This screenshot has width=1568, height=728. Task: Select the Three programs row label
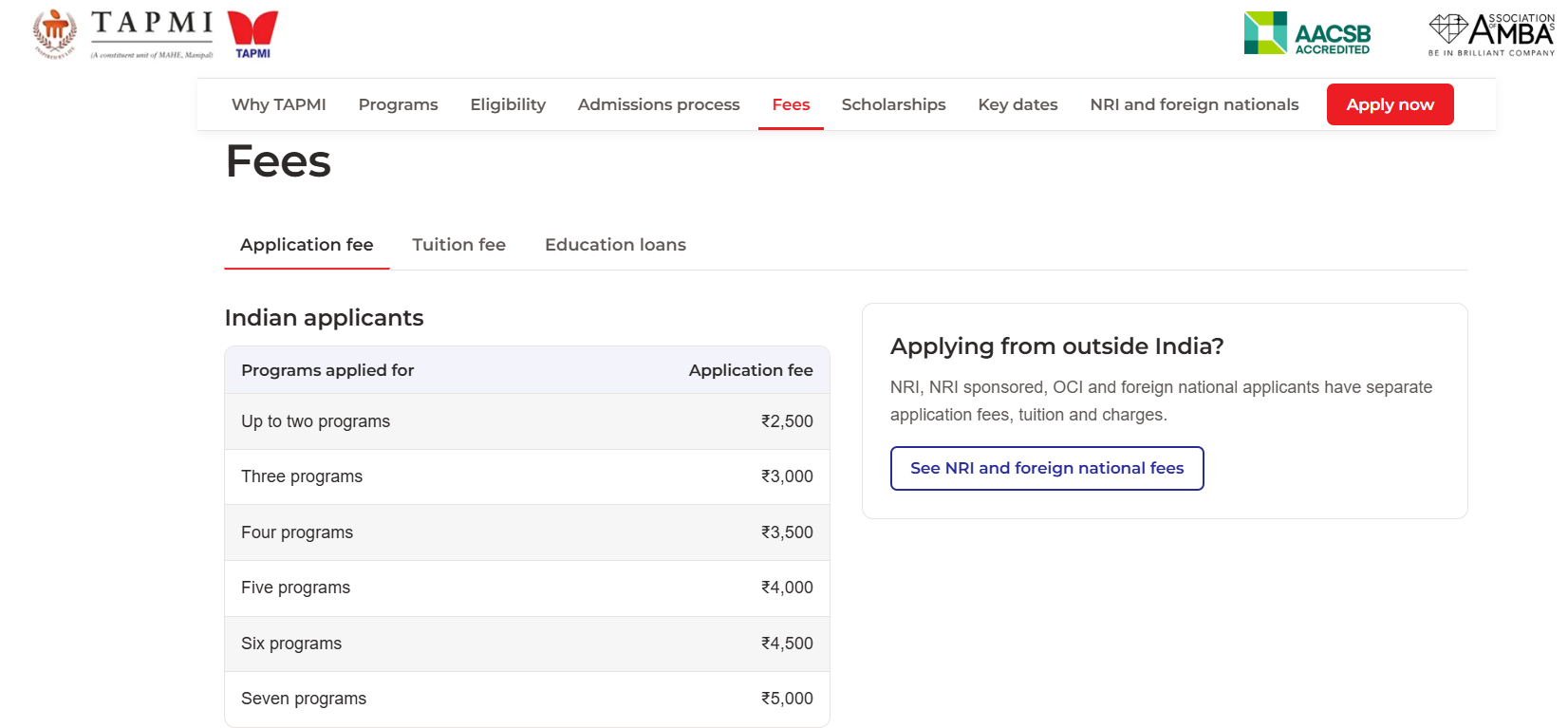point(302,476)
